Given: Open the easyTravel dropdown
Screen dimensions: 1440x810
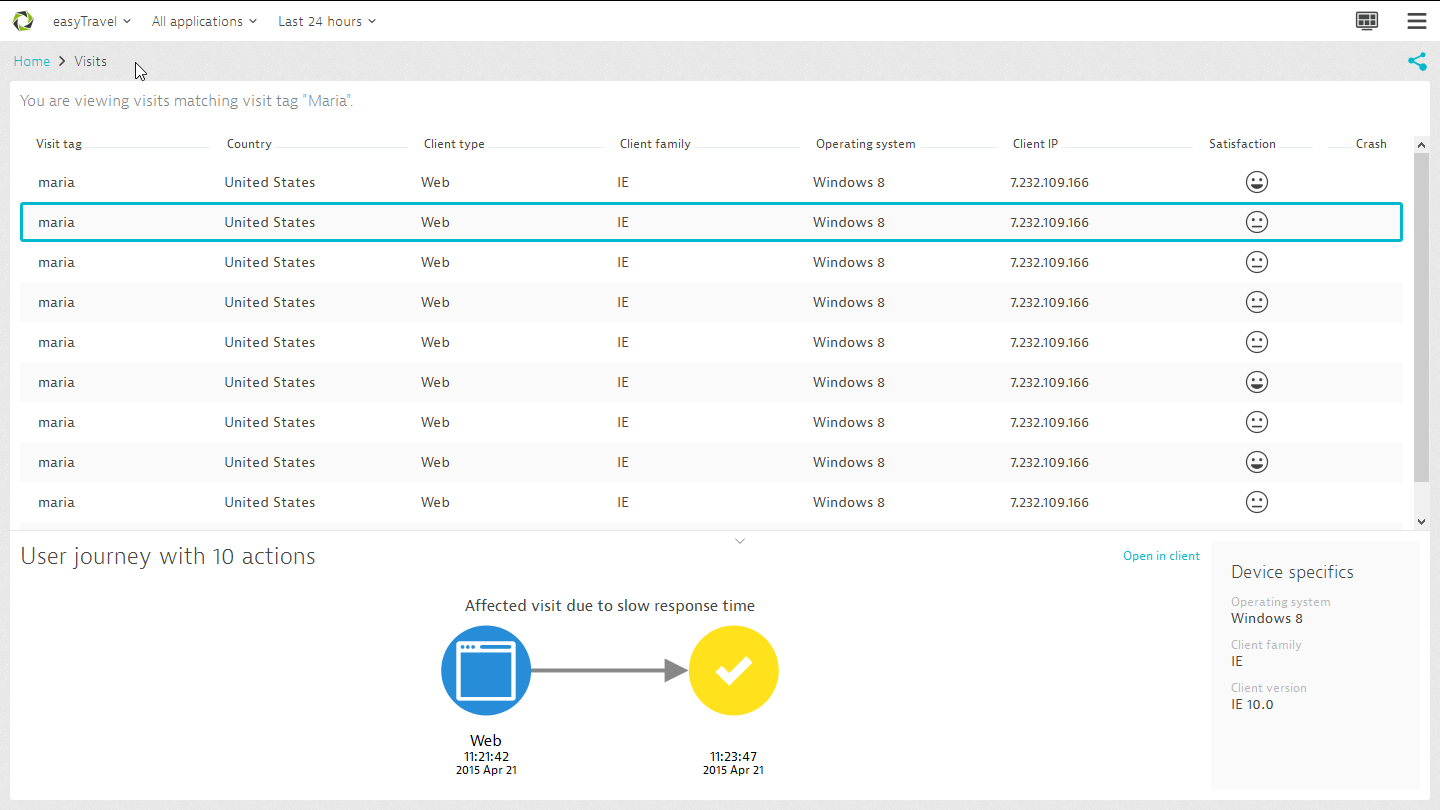Looking at the screenshot, I should pos(92,21).
